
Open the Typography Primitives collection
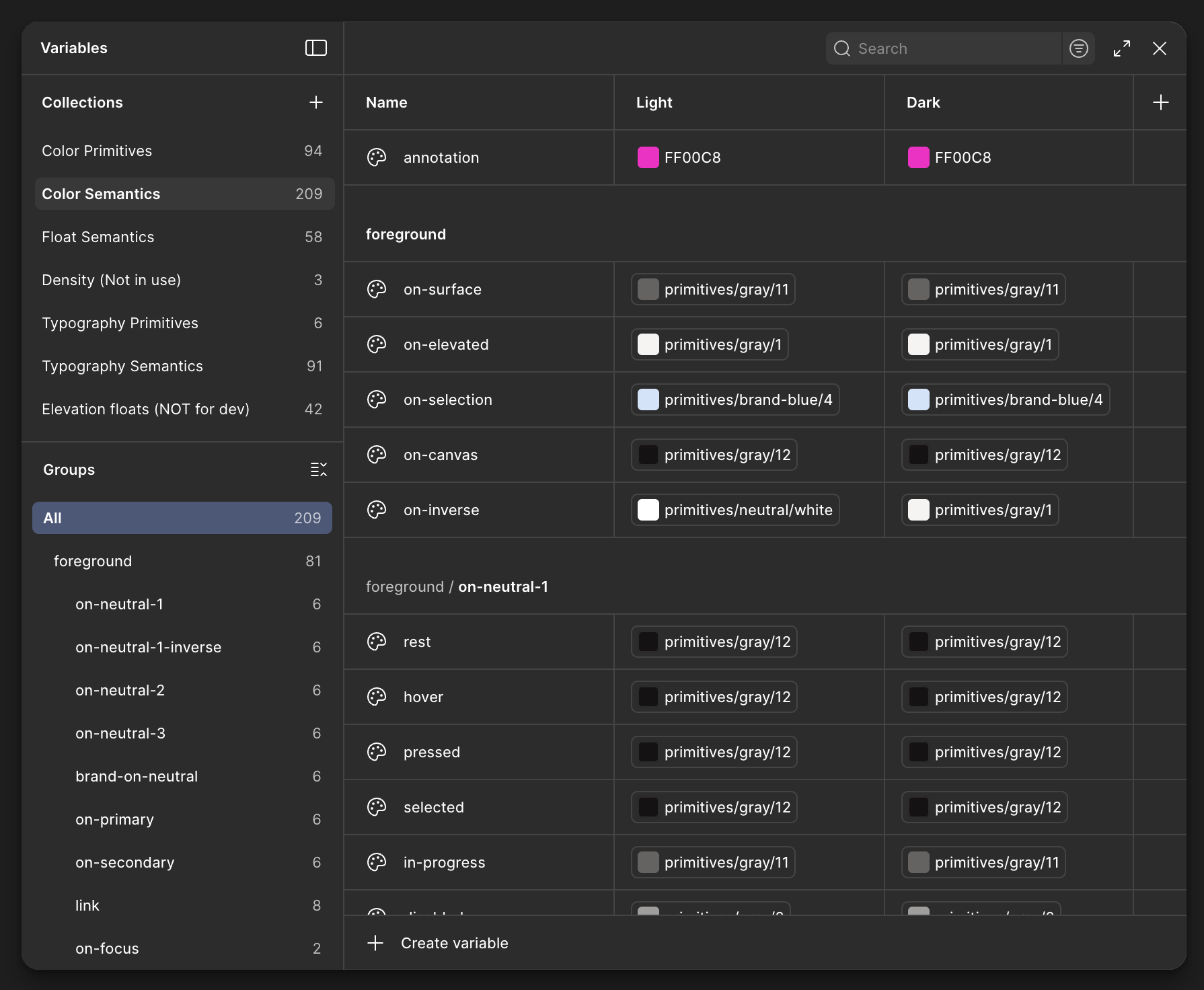click(x=184, y=323)
